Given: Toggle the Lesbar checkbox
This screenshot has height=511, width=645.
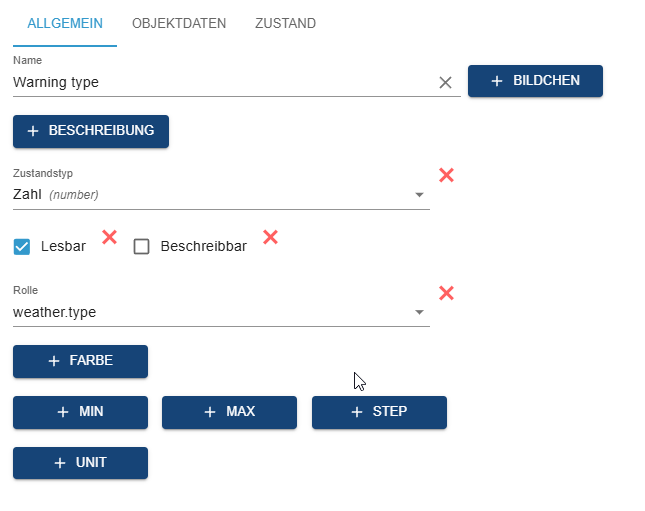Looking at the screenshot, I should pos(22,246).
